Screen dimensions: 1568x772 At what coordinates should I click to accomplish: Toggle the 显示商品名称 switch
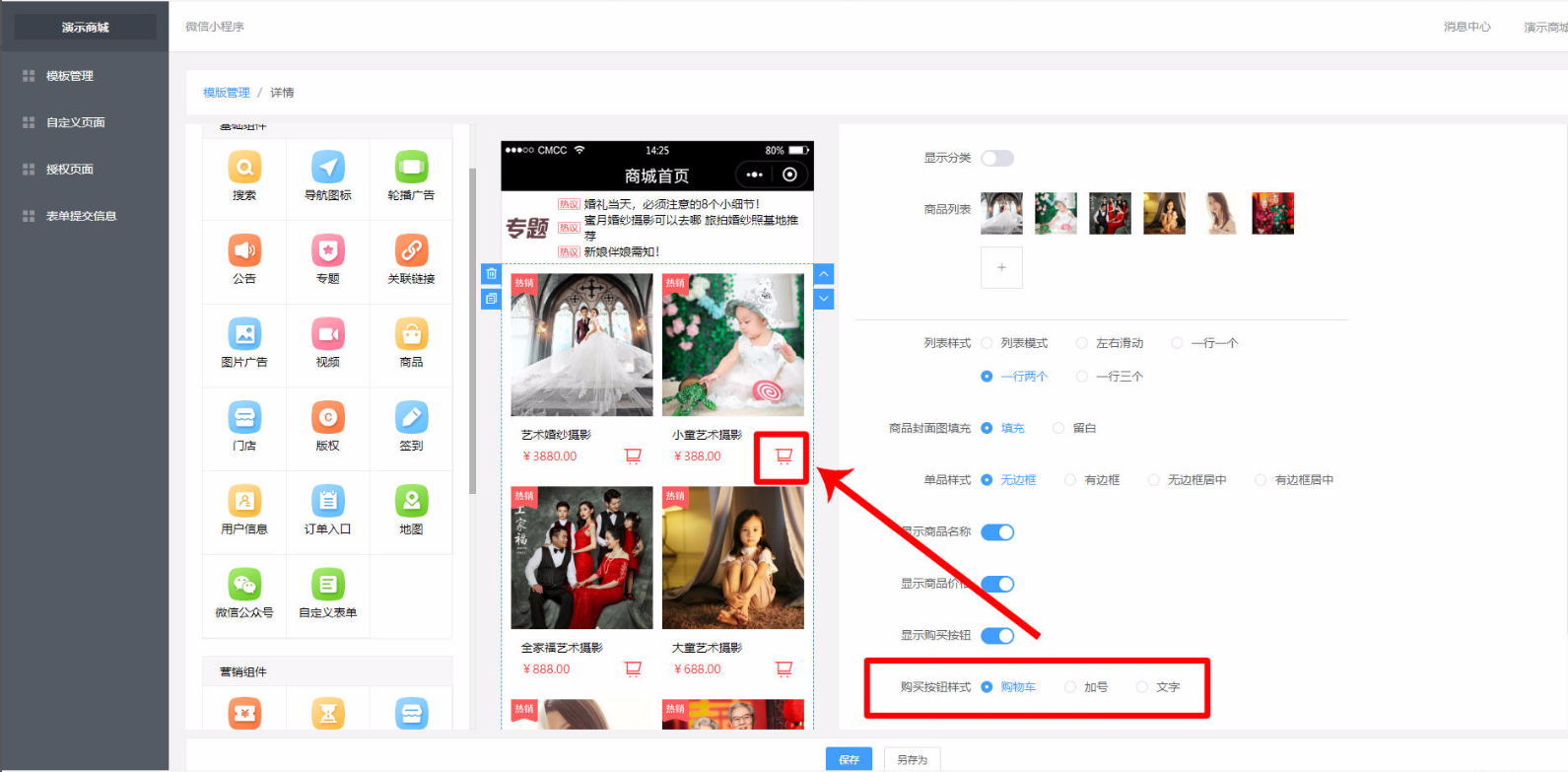pyautogui.click(x=997, y=532)
